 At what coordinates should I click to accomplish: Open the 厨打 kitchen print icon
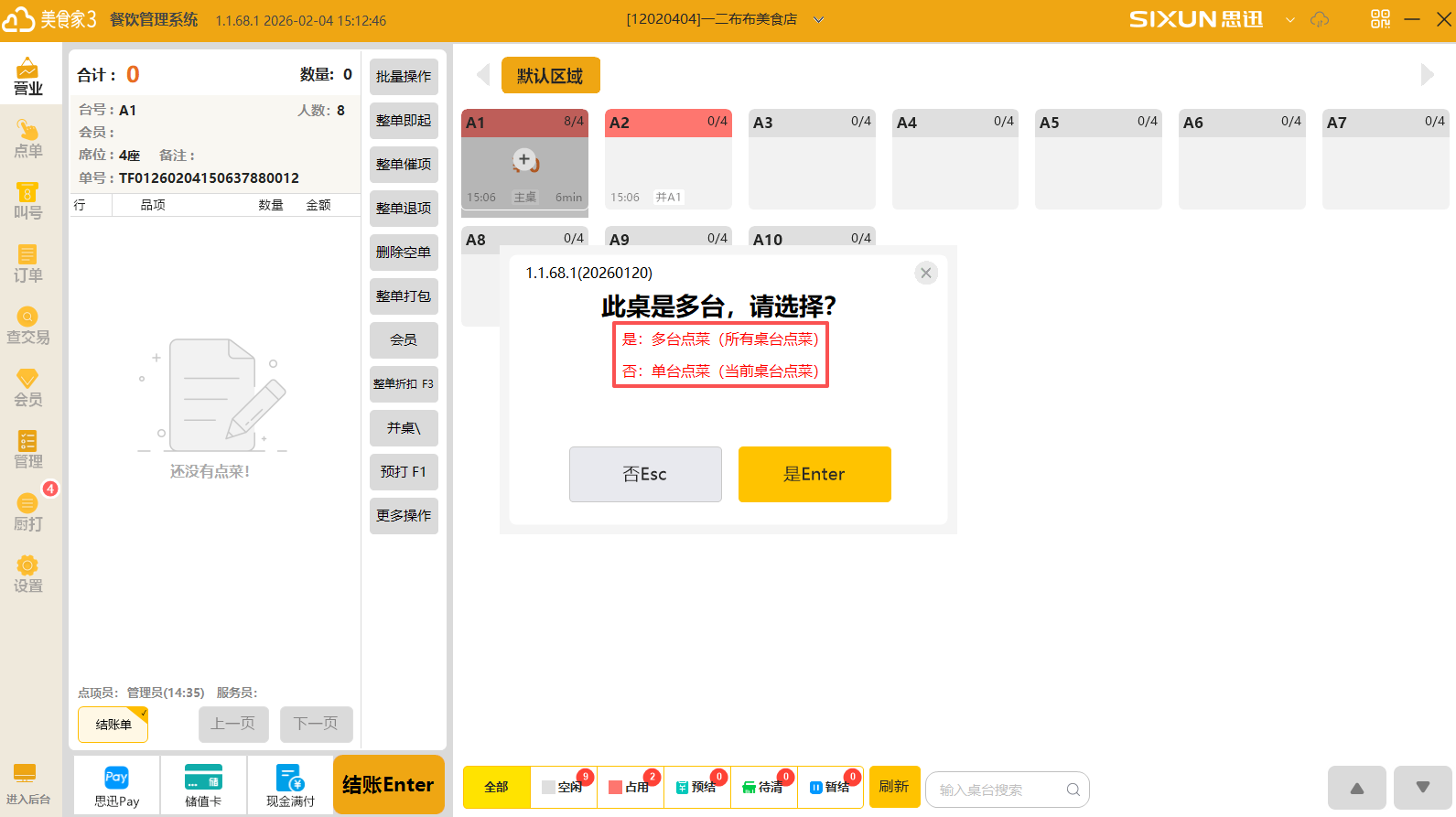click(27, 512)
